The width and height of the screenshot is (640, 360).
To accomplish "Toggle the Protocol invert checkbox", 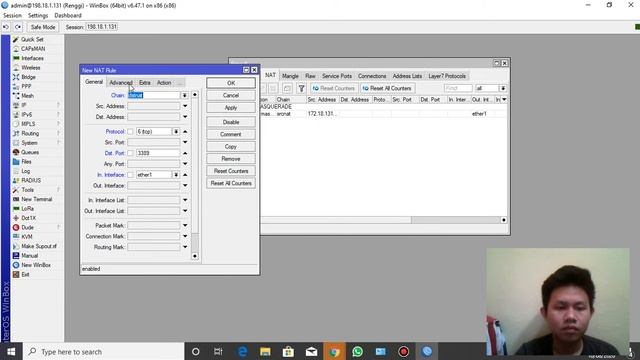I will coord(130,131).
